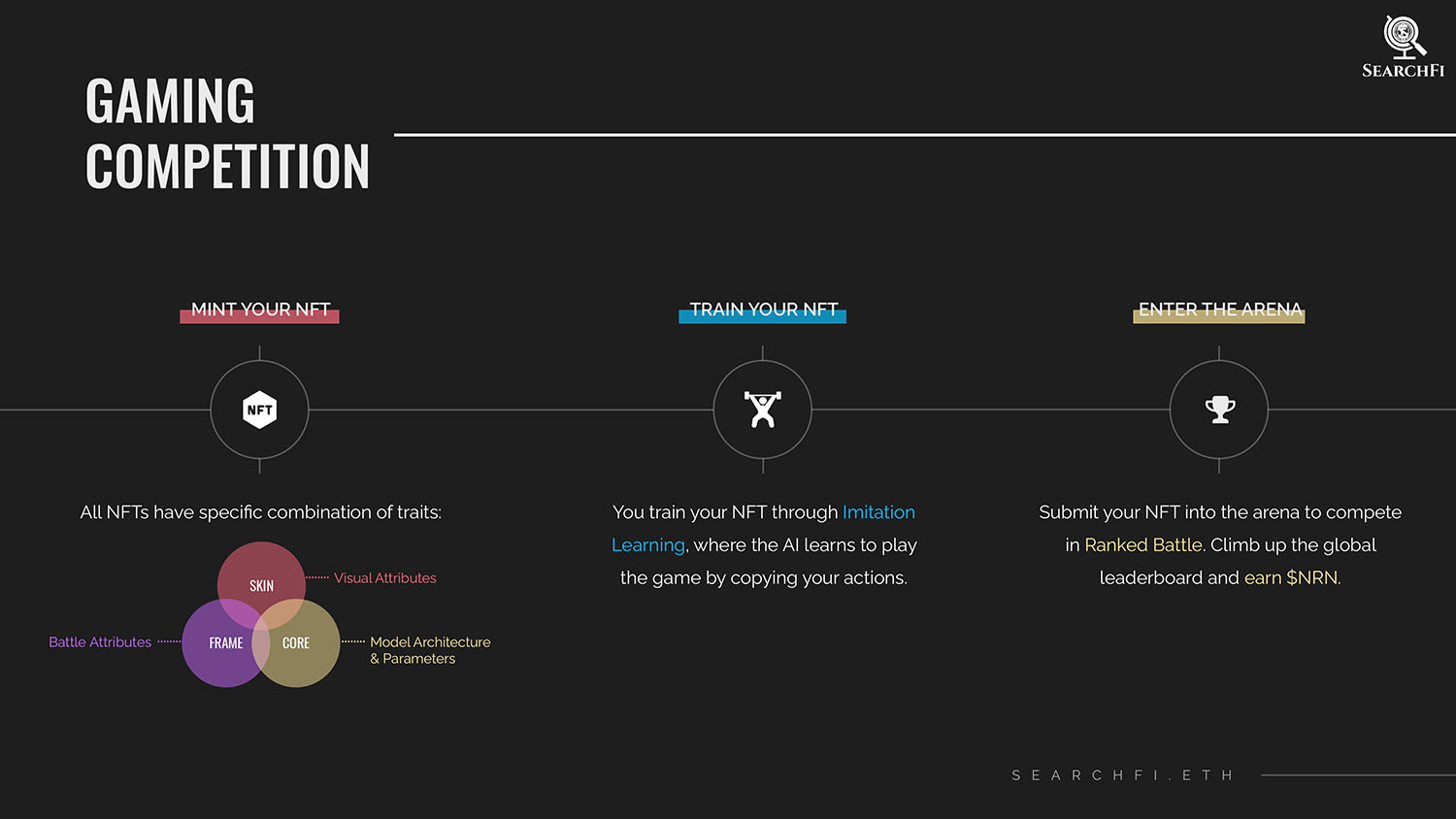The width and height of the screenshot is (1456, 819).
Task: Click the Visual Attributes label
Action: click(385, 578)
